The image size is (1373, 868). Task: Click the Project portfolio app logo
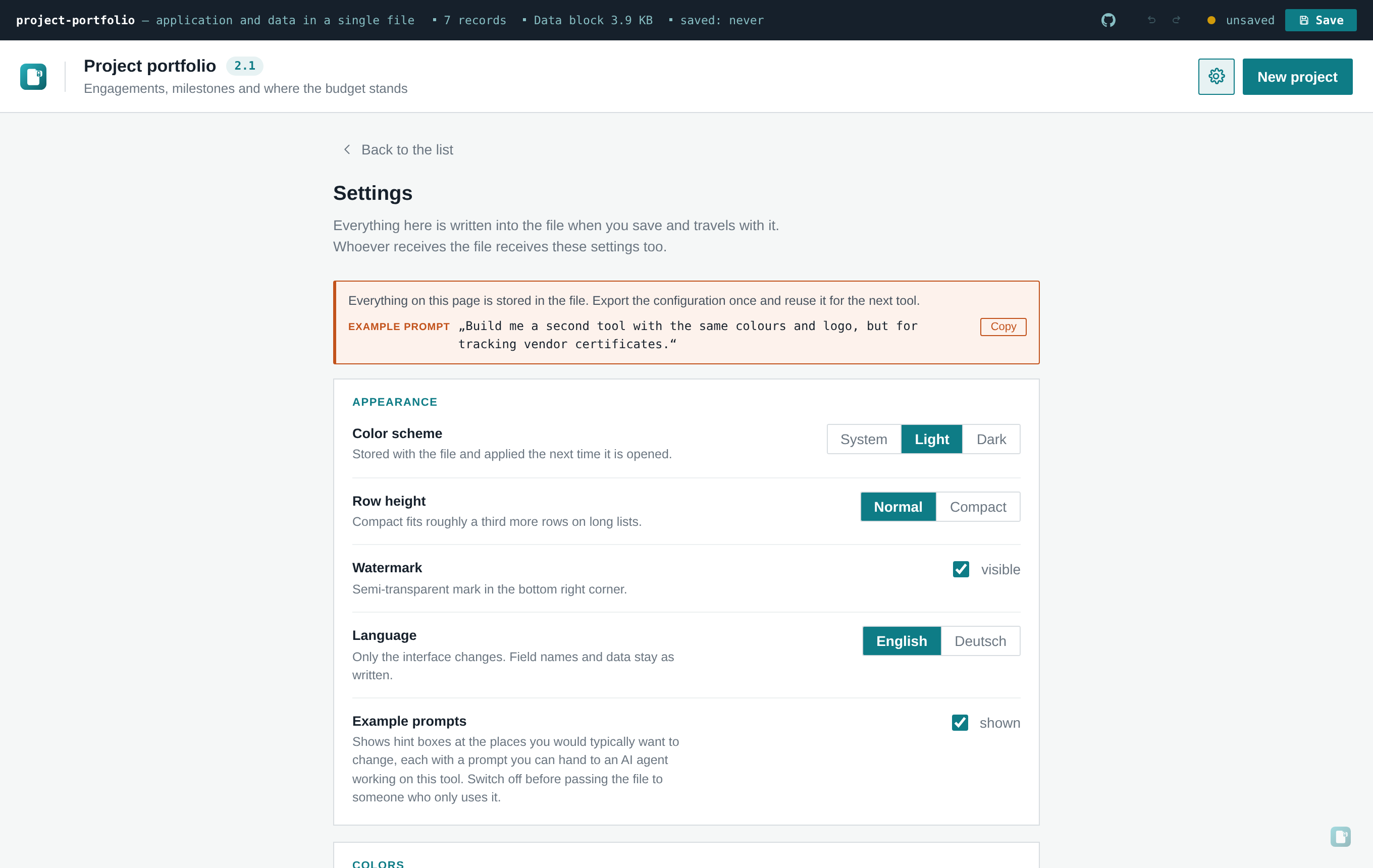(33, 76)
